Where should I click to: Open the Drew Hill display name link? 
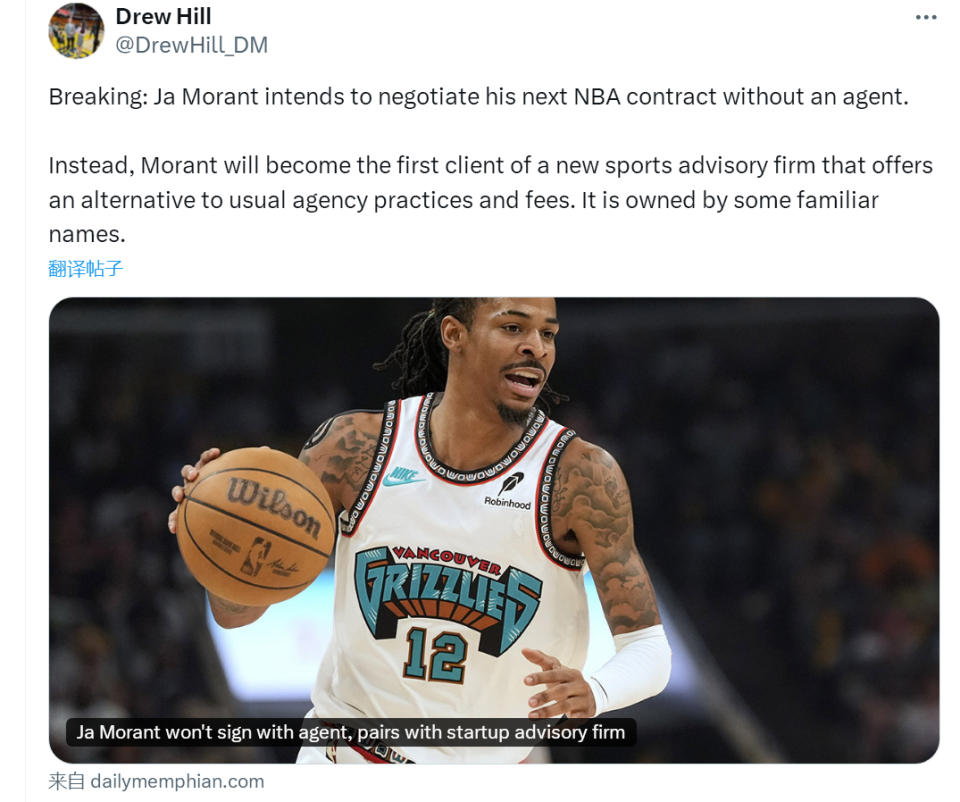point(163,17)
